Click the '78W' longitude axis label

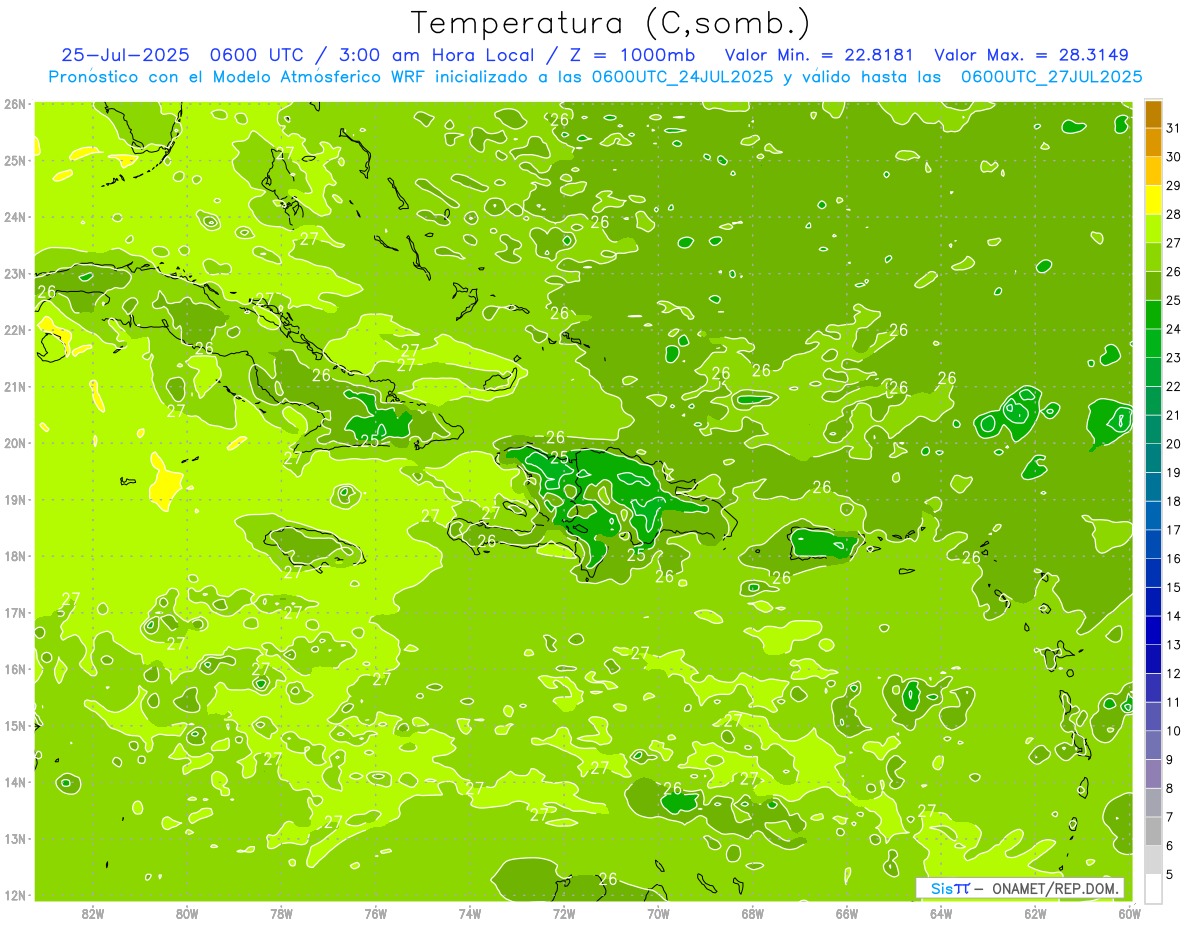tap(281, 913)
